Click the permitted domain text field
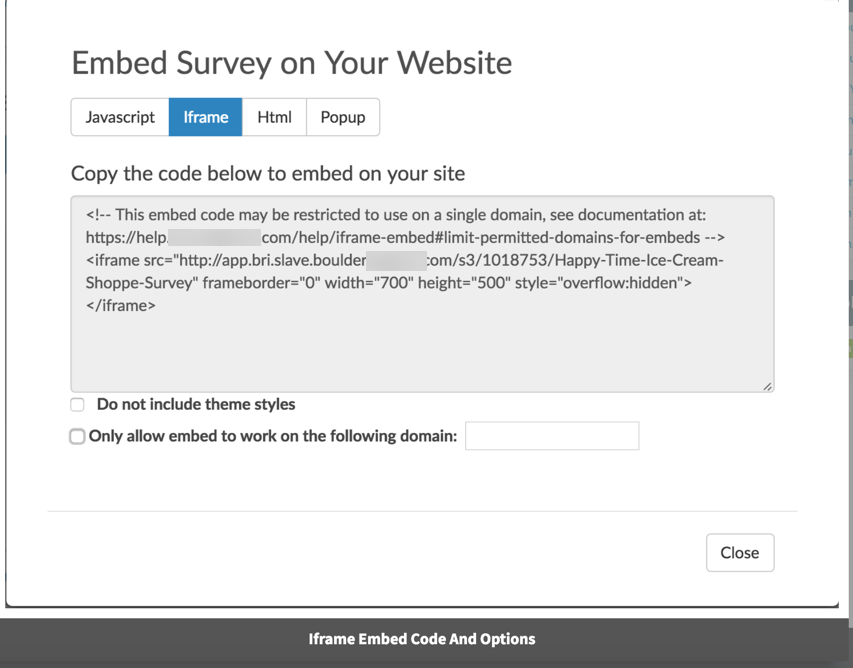 pos(552,436)
